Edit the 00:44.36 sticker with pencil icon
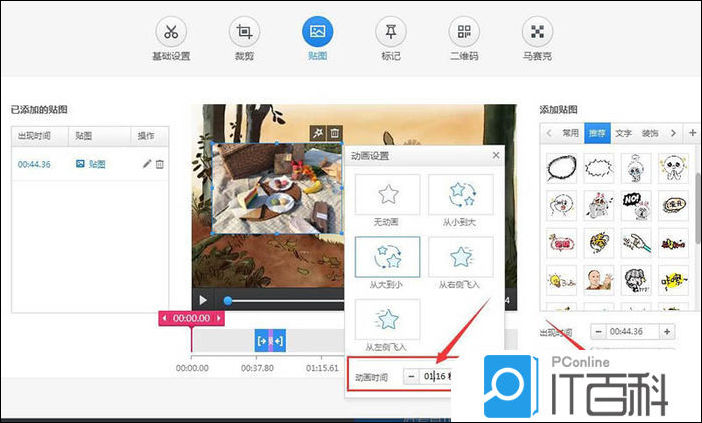This screenshot has height=423, width=702. tap(147, 164)
